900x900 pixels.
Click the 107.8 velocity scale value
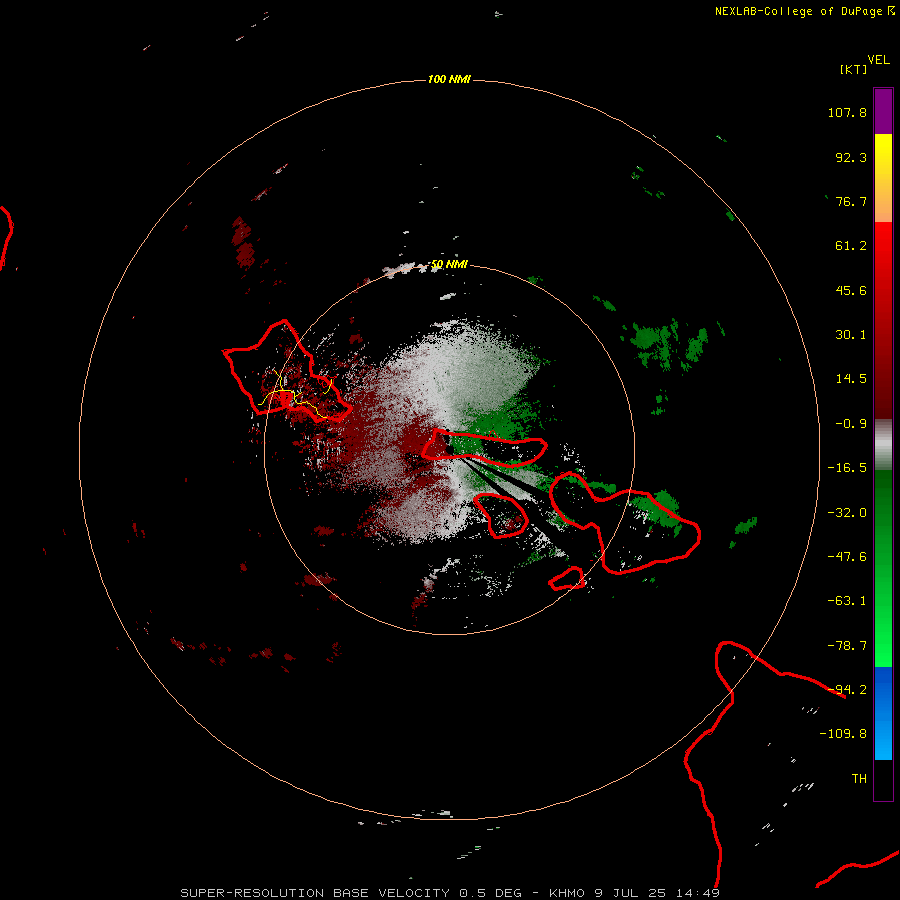(x=847, y=112)
